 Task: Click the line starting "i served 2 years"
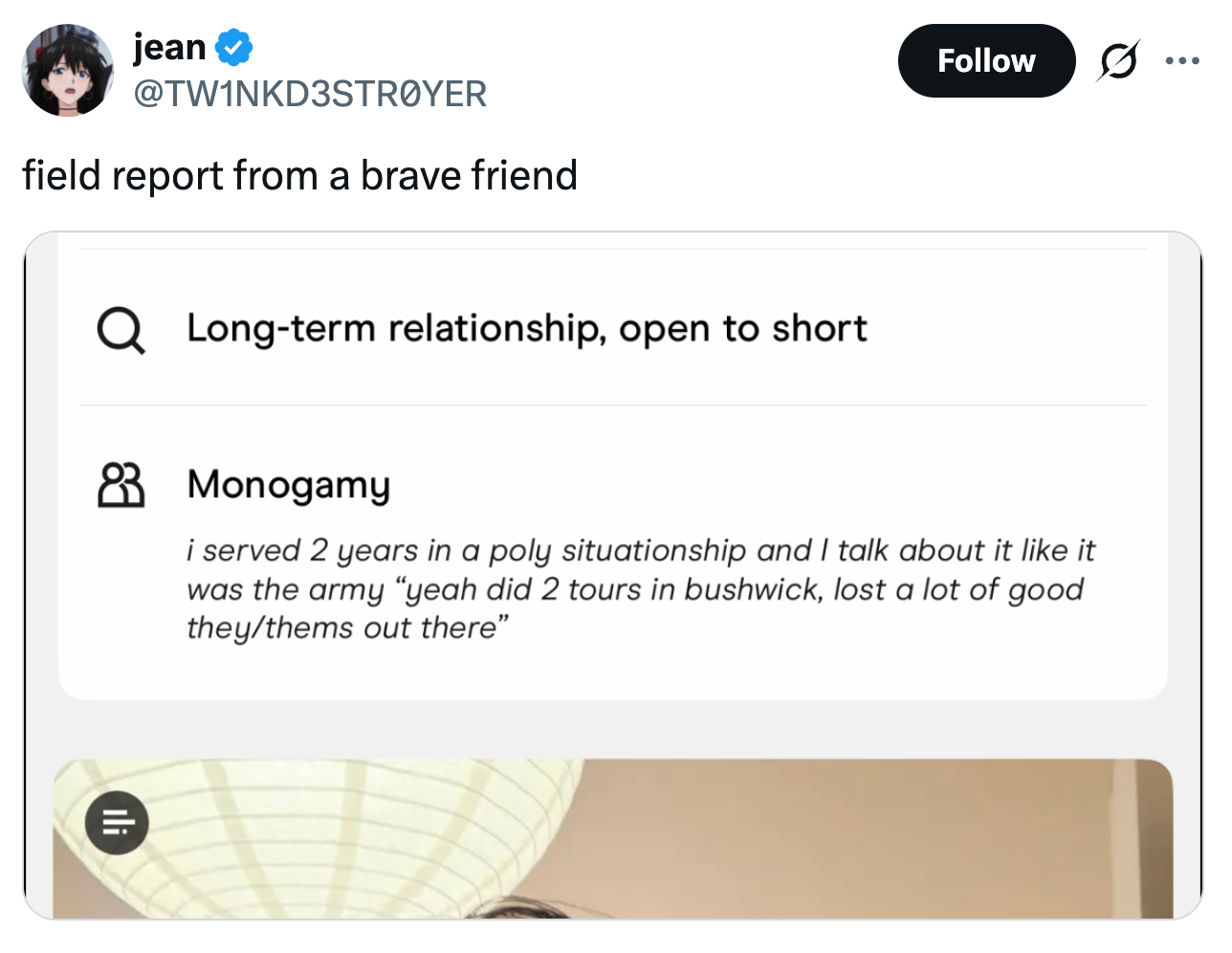click(640, 550)
